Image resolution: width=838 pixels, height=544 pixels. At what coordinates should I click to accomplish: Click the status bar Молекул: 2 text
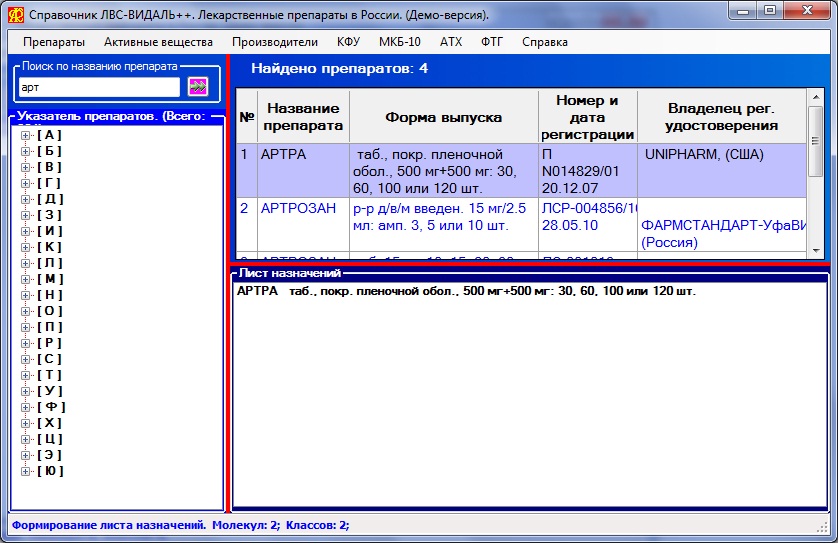coord(246,525)
